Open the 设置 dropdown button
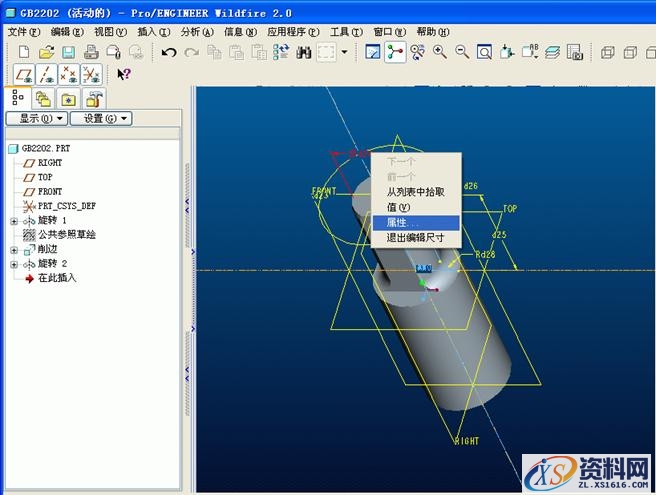 pos(100,118)
